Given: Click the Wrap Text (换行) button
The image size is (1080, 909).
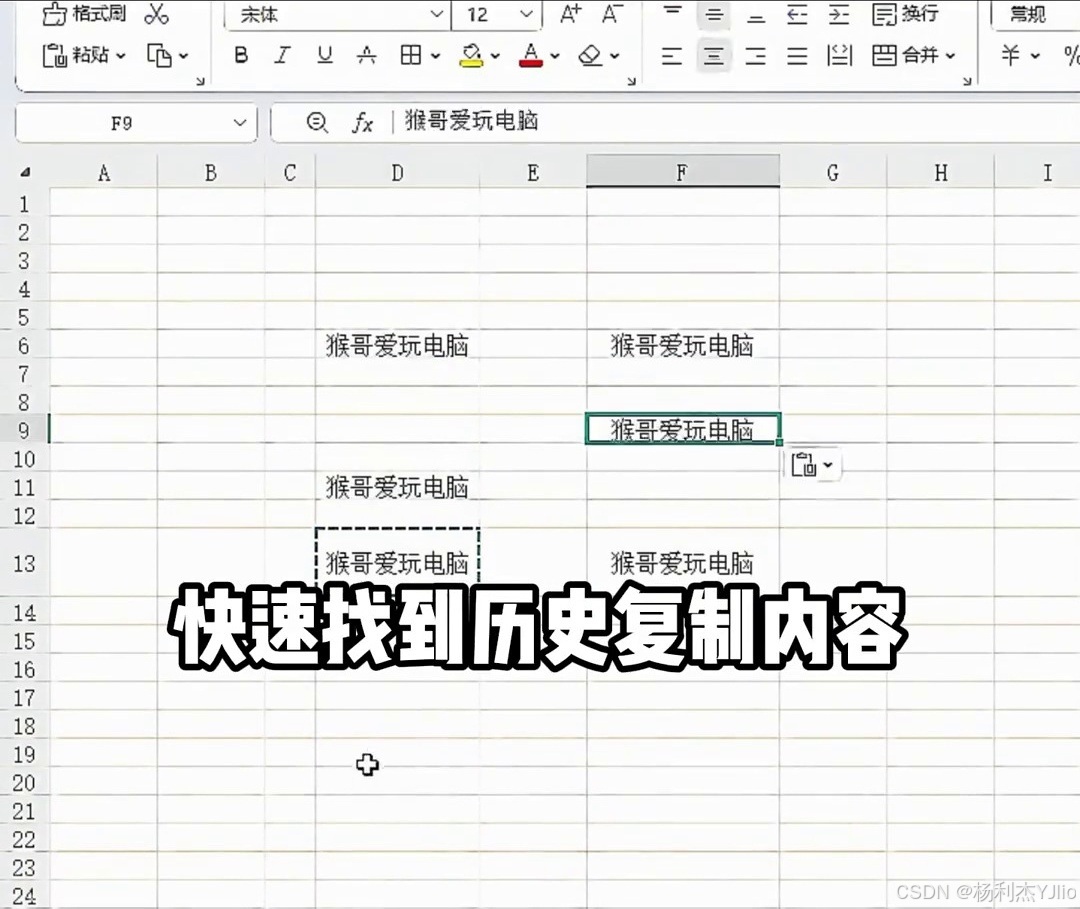Looking at the screenshot, I should pos(905,14).
